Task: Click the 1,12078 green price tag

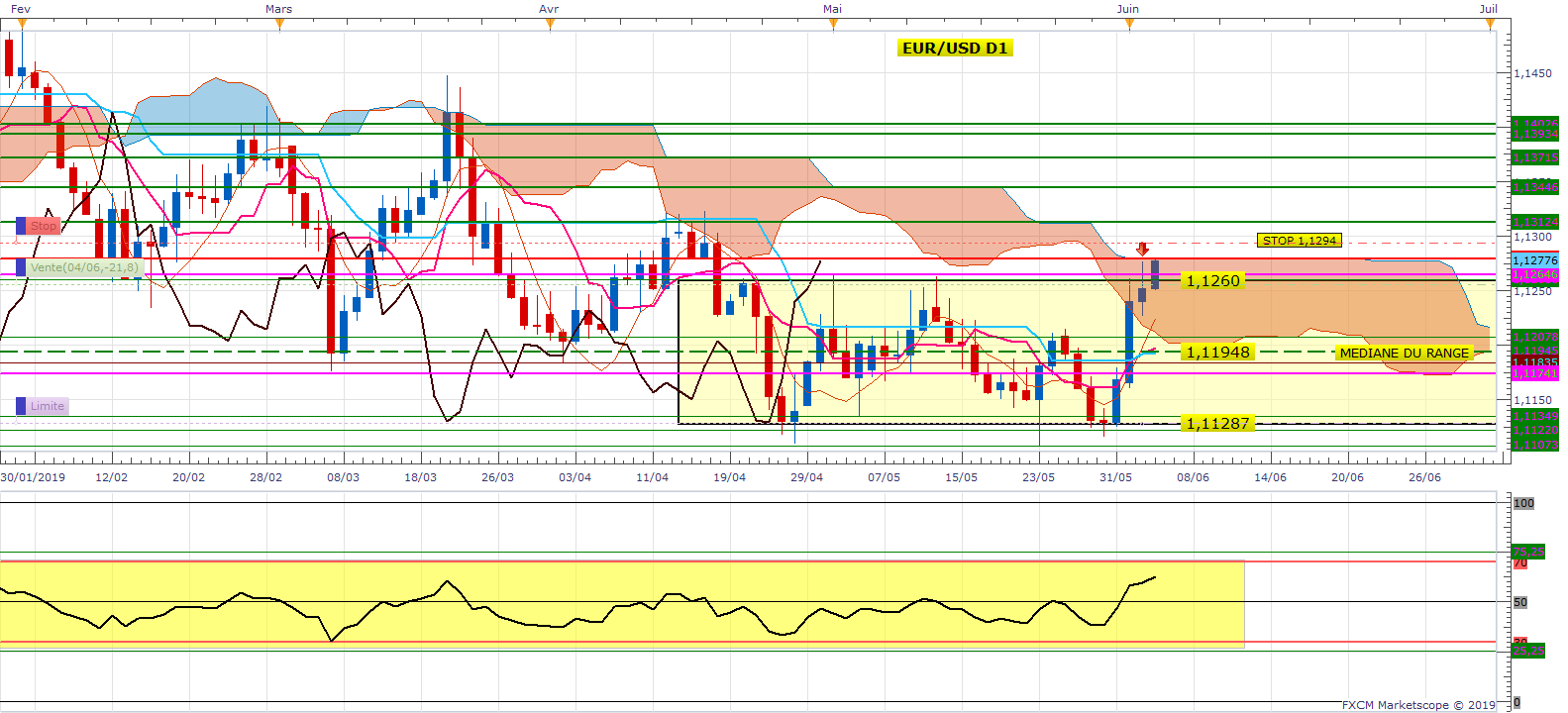Action: tap(1535, 337)
